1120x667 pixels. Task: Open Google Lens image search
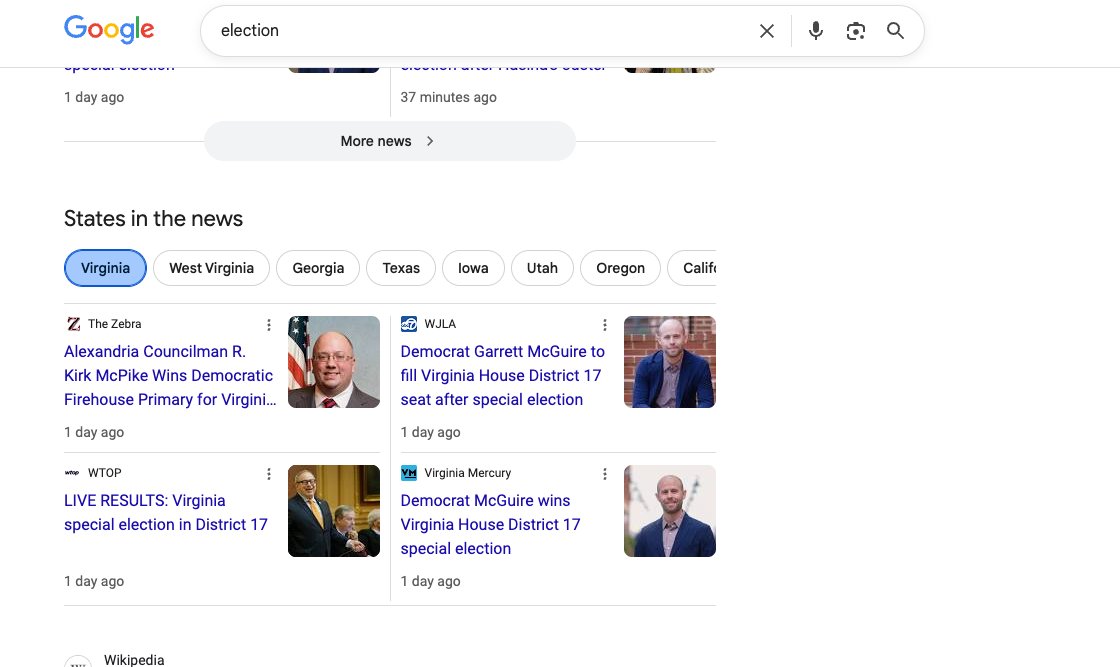[x=855, y=31]
